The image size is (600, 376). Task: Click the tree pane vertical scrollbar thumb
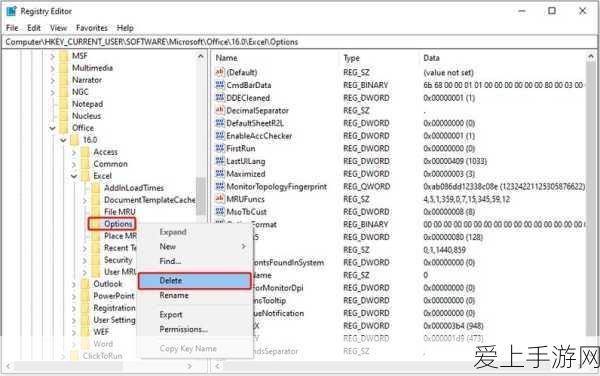201,197
